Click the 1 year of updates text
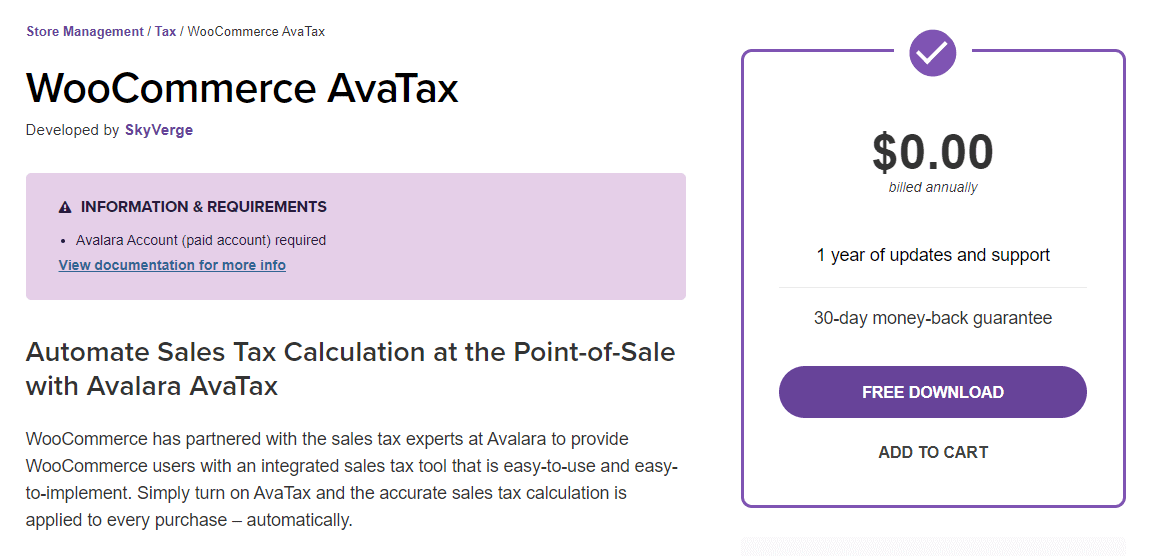 (x=932, y=255)
